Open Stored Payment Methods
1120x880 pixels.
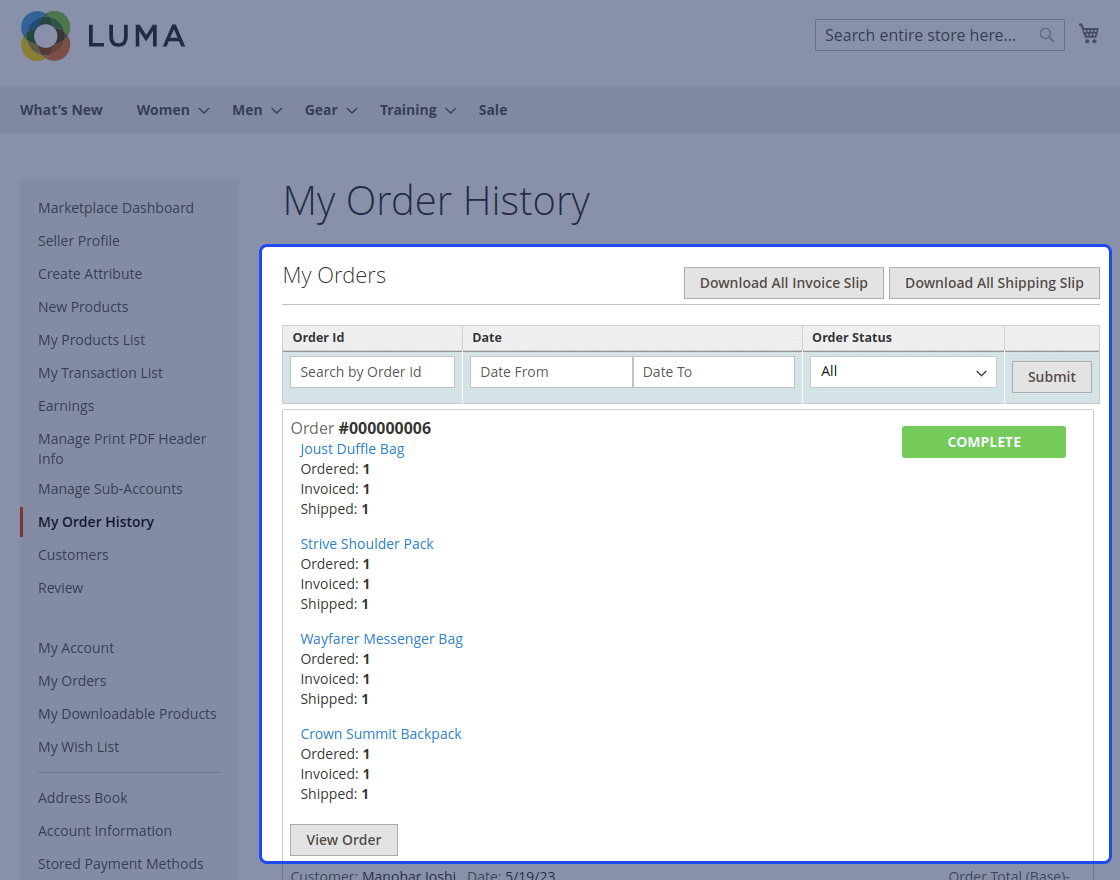121,864
